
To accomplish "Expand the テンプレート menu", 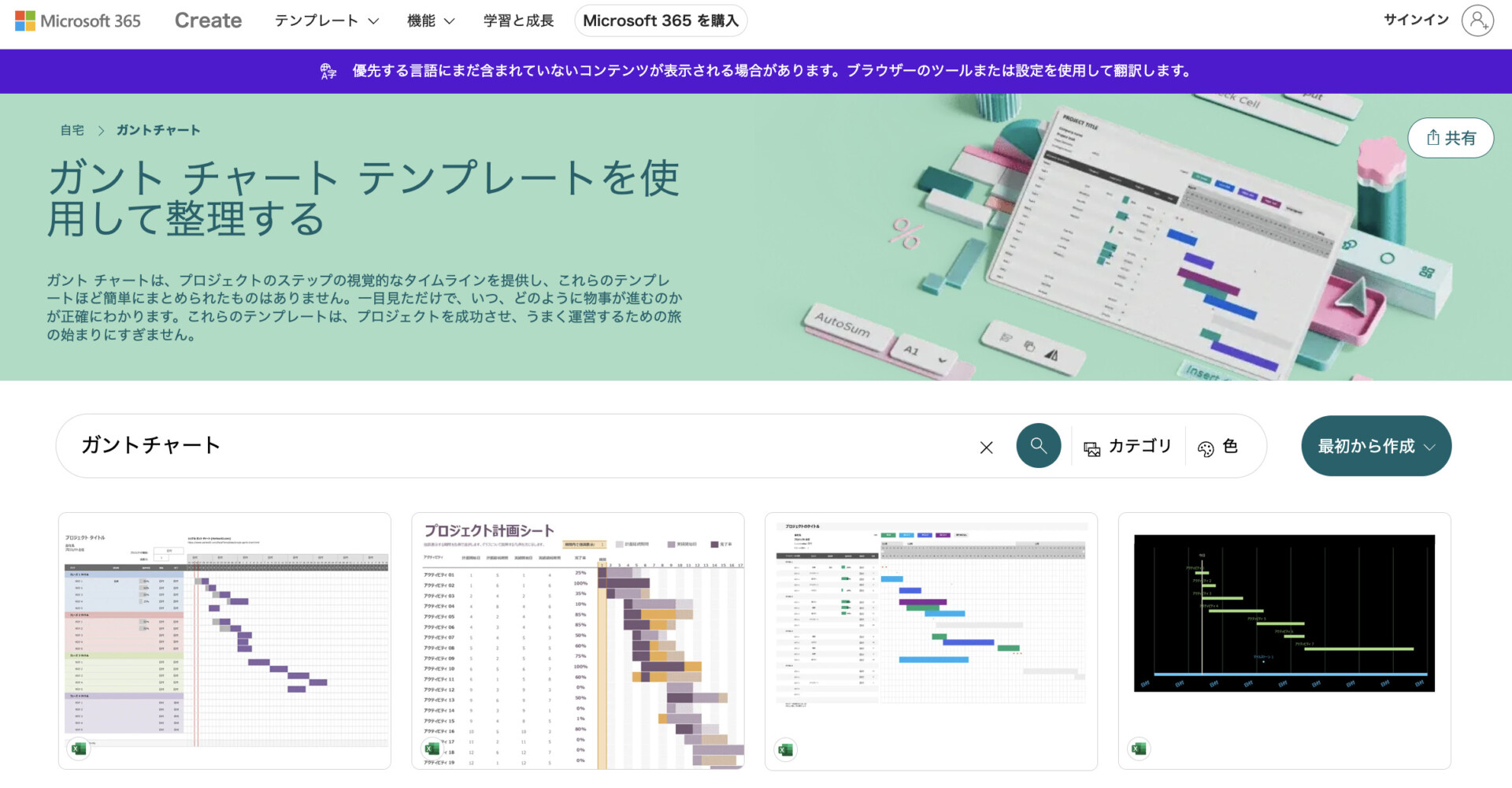I will 326,20.
